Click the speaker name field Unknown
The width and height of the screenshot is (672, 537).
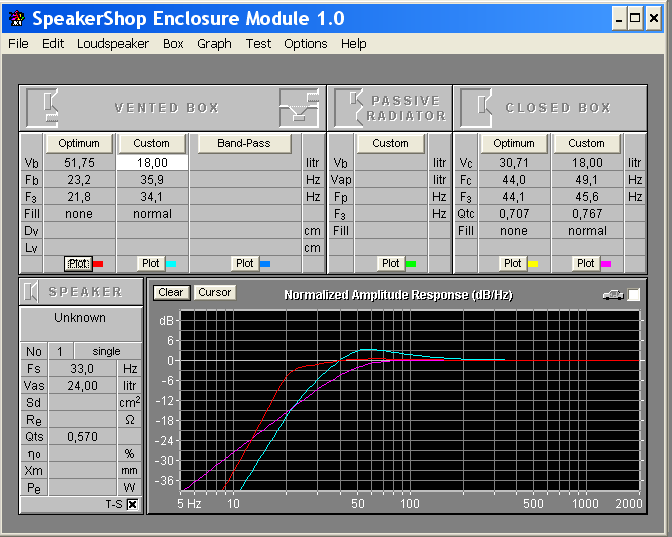[81, 324]
